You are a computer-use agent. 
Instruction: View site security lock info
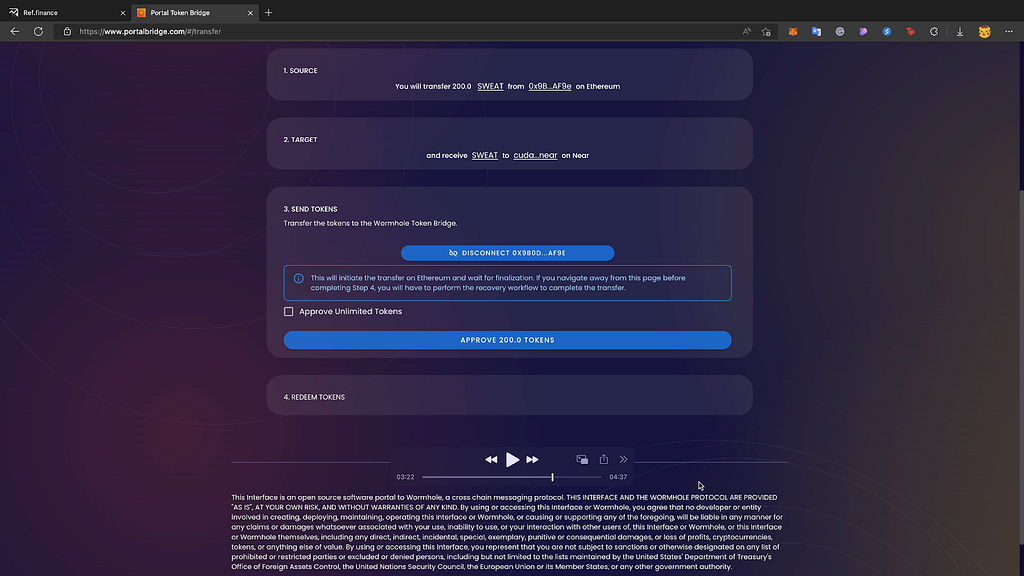(x=67, y=31)
